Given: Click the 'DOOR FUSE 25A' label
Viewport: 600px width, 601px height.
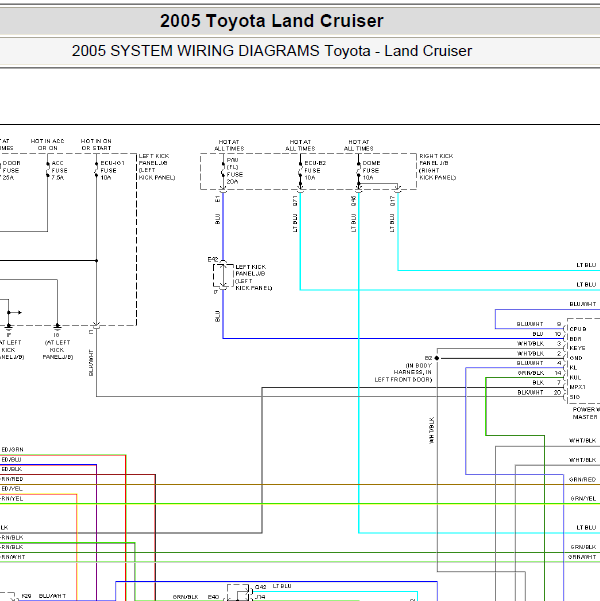Looking at the screenshot, I should click(10, 170).
